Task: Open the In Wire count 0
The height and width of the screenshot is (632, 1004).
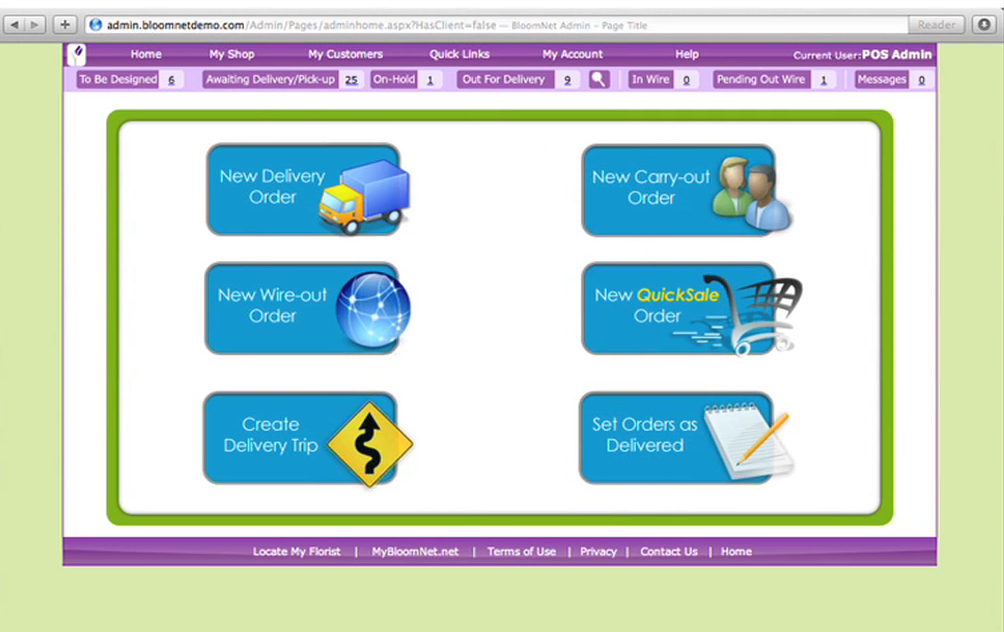Action: [x=686, y=80]
